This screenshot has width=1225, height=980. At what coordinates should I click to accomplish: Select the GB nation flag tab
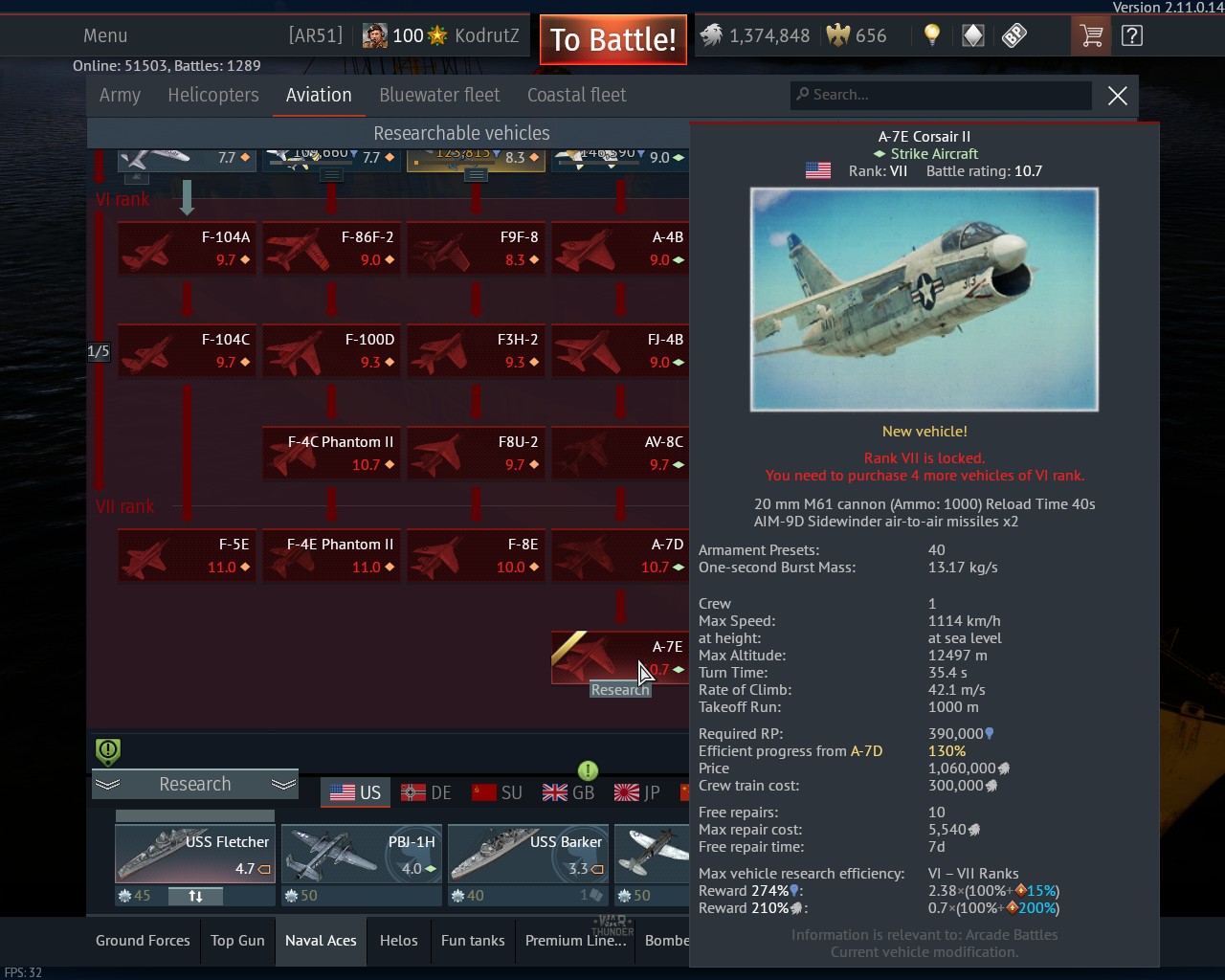(x=568, y=792)
